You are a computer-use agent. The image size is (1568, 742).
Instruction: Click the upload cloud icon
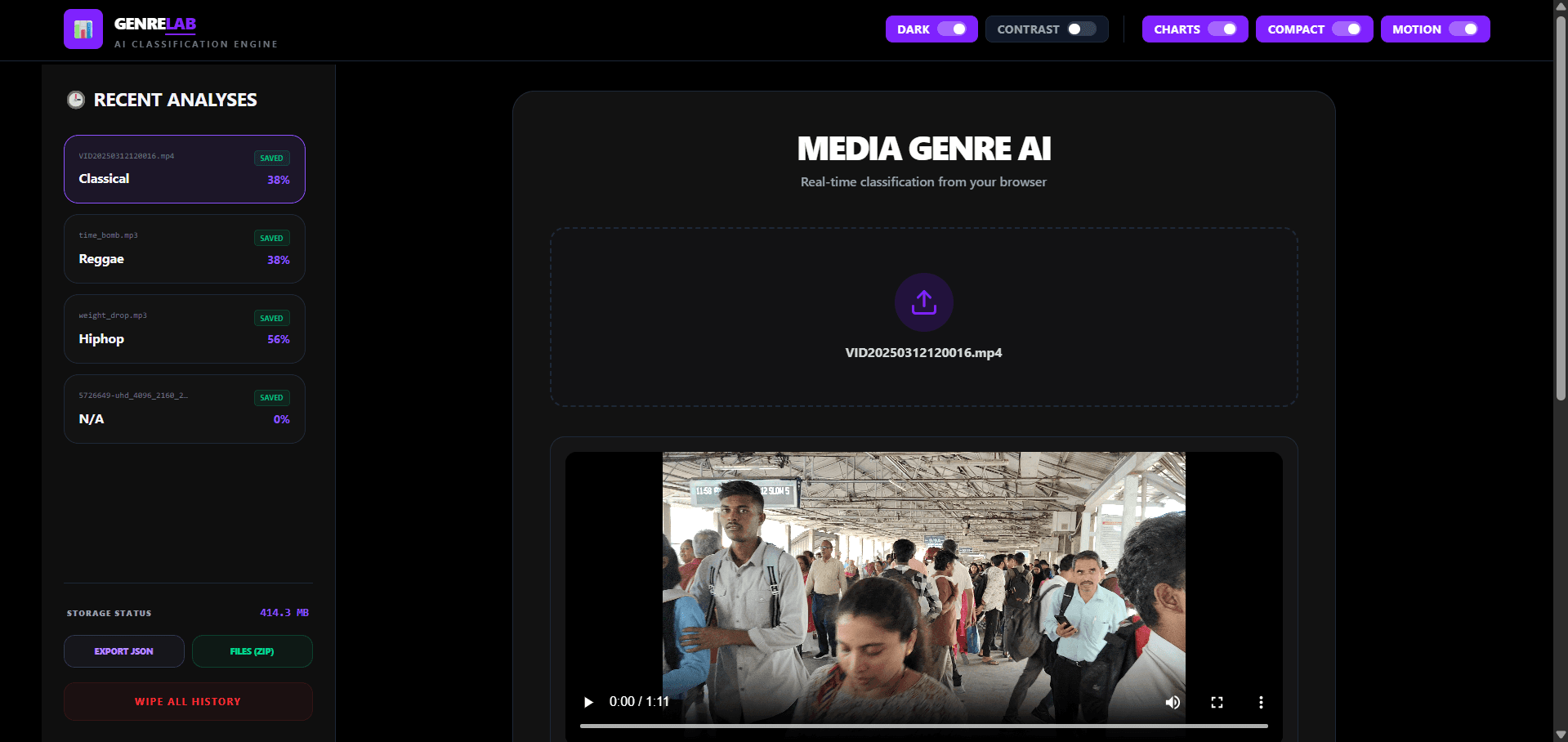pos(922,302)
